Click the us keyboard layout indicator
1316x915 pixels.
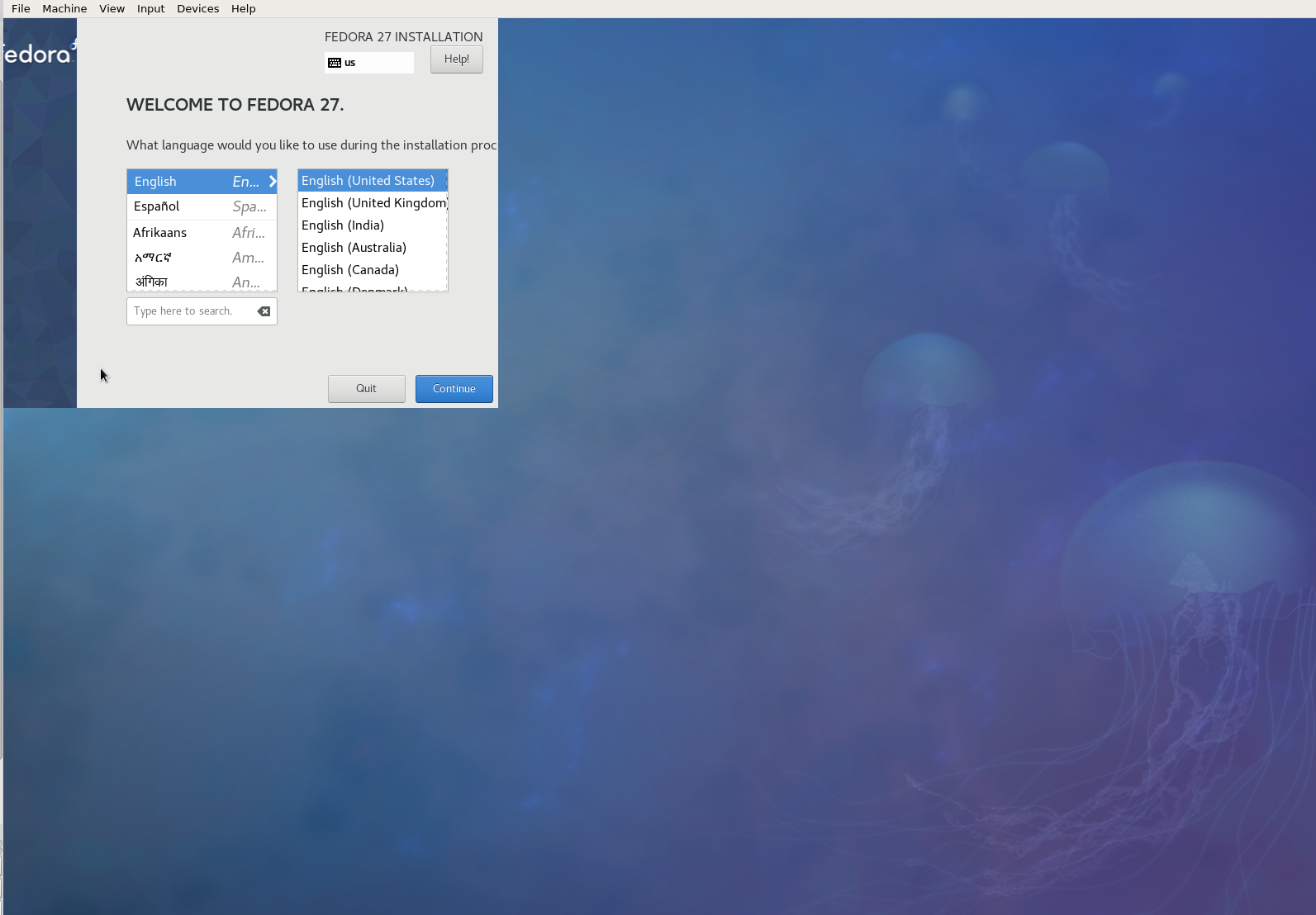(369, 63)
